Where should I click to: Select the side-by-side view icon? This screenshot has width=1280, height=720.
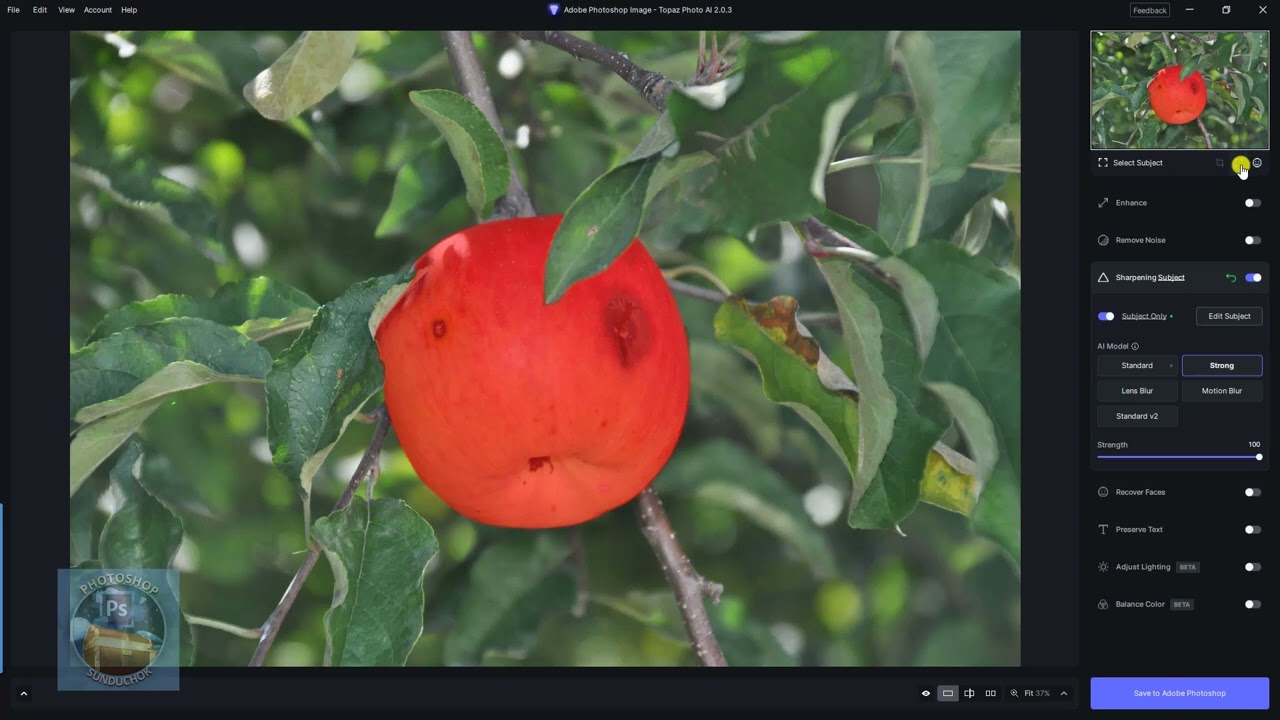991,693
